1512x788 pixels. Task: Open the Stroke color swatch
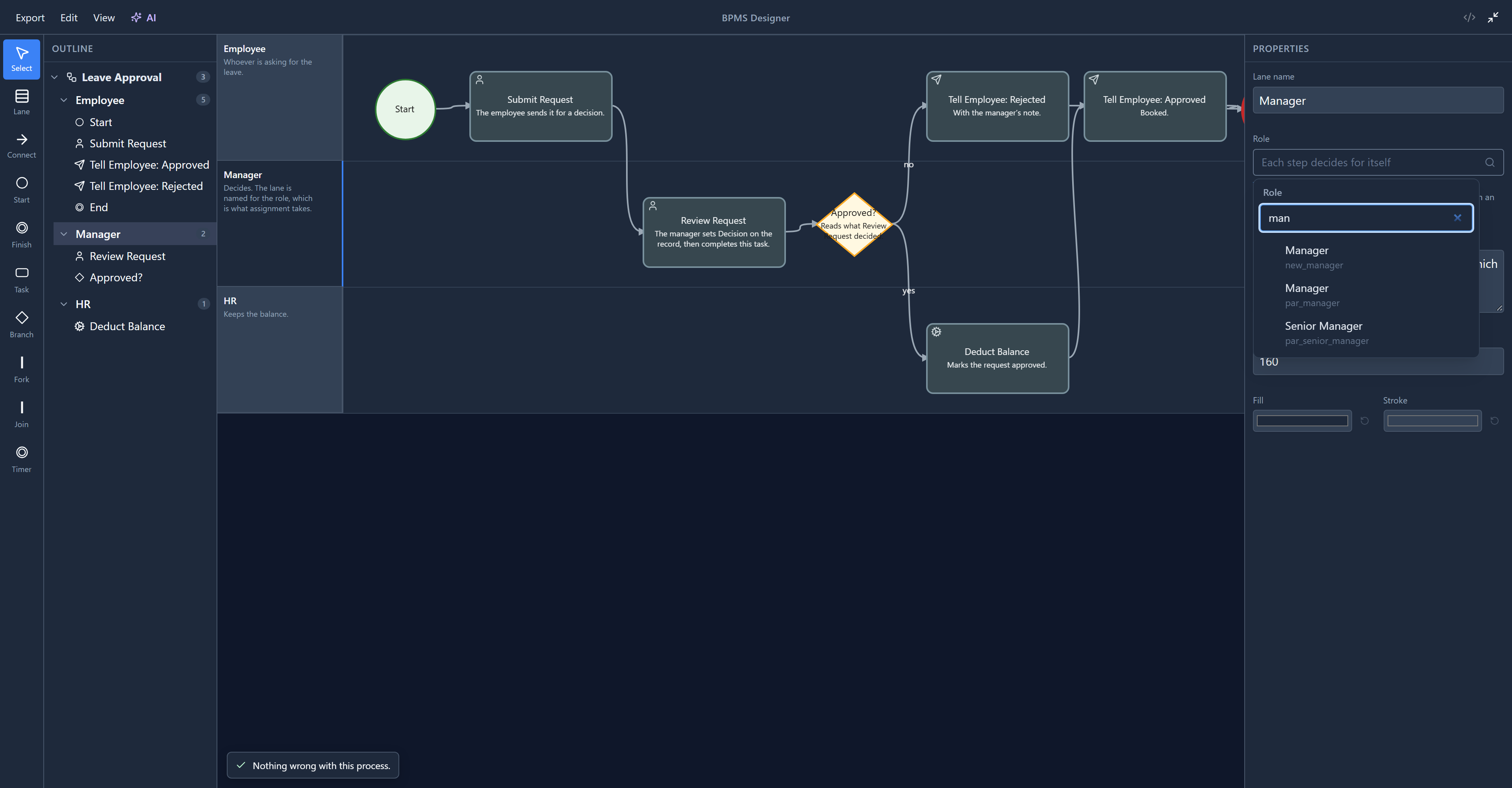coord(1432,420)
